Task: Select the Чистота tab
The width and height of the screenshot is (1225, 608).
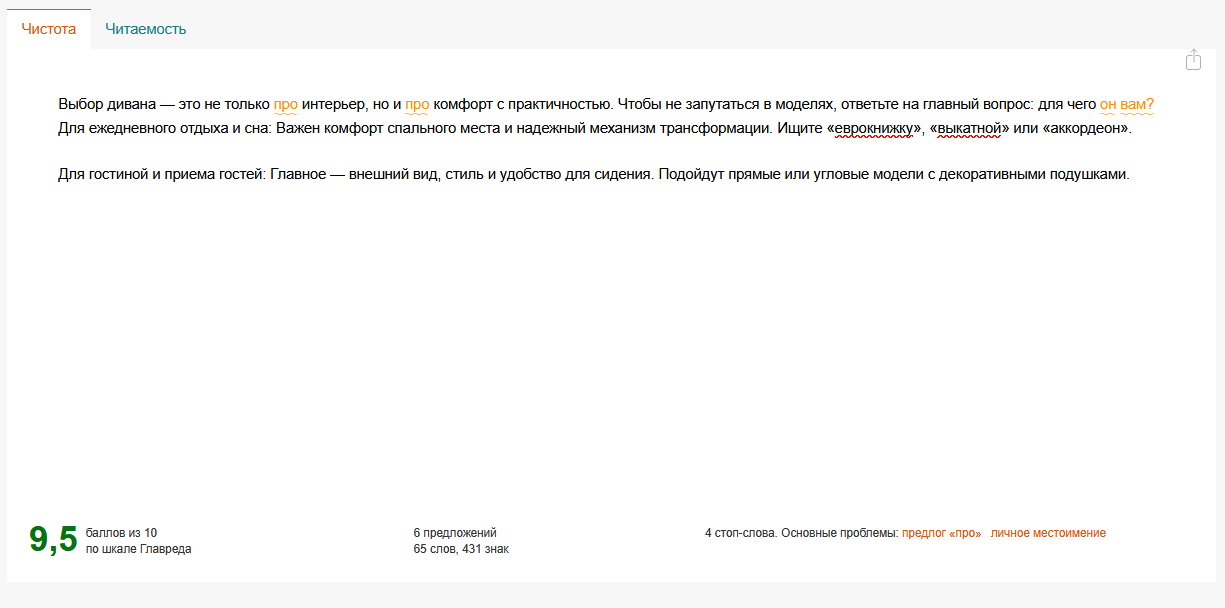Action: coord(49,29)
